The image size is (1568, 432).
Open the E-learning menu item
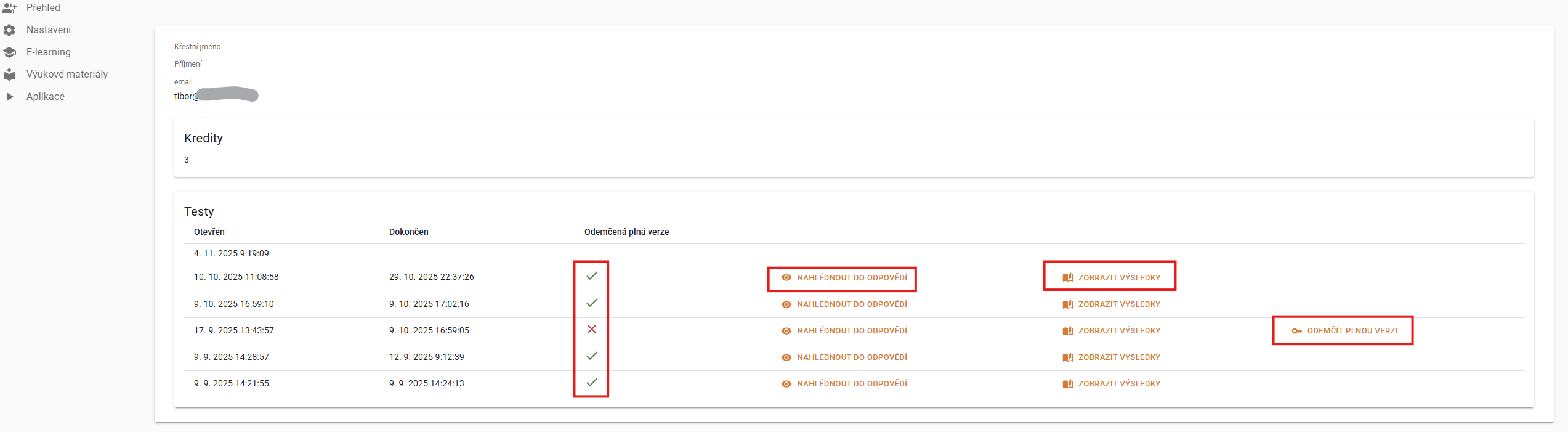49,52
